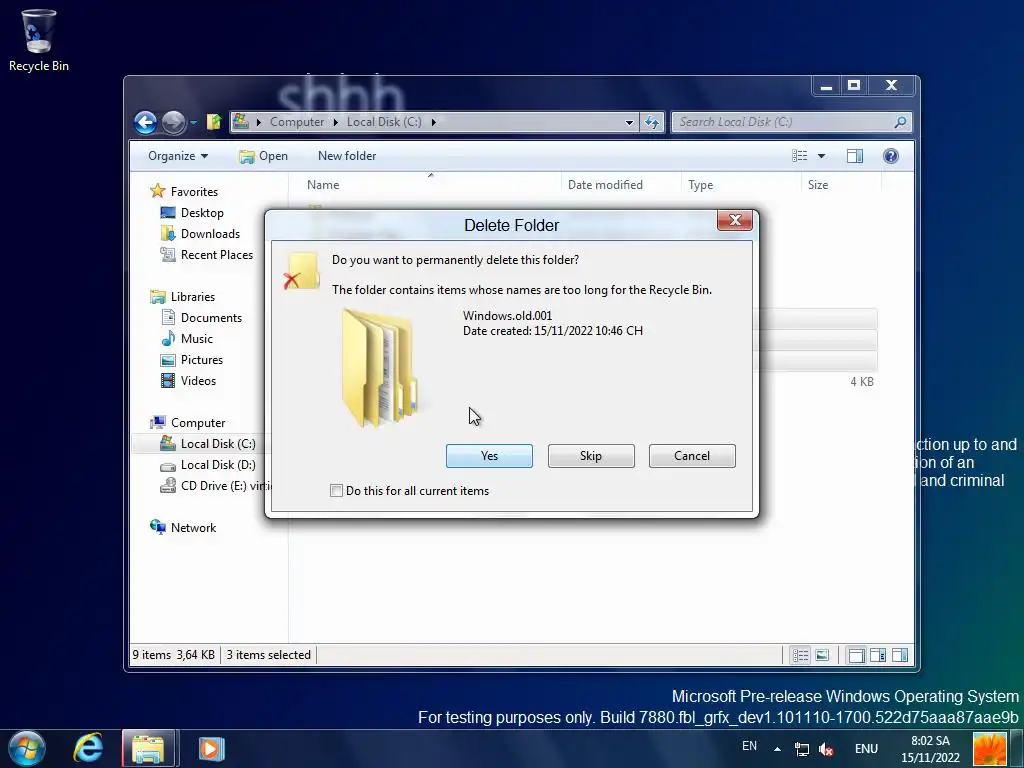Sort by Date modified column header
The width and height of the screenshot is (1024, 768).
(620, 185)
